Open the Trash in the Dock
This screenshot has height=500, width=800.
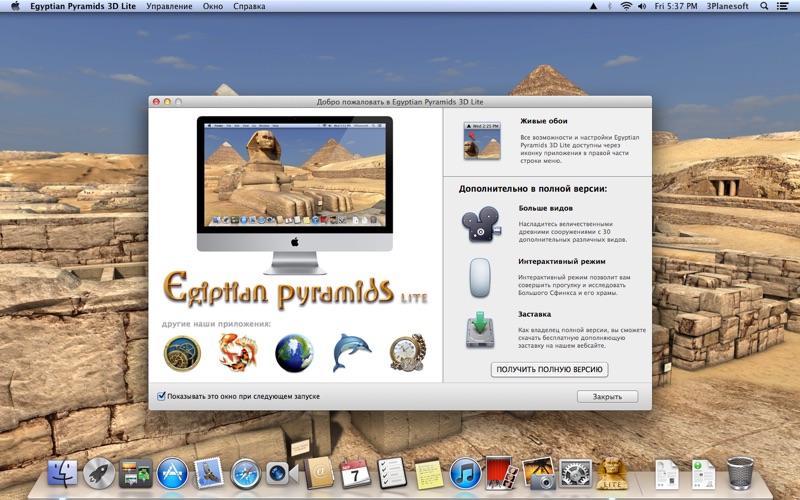pyautogui.click(x=740, y=473)
